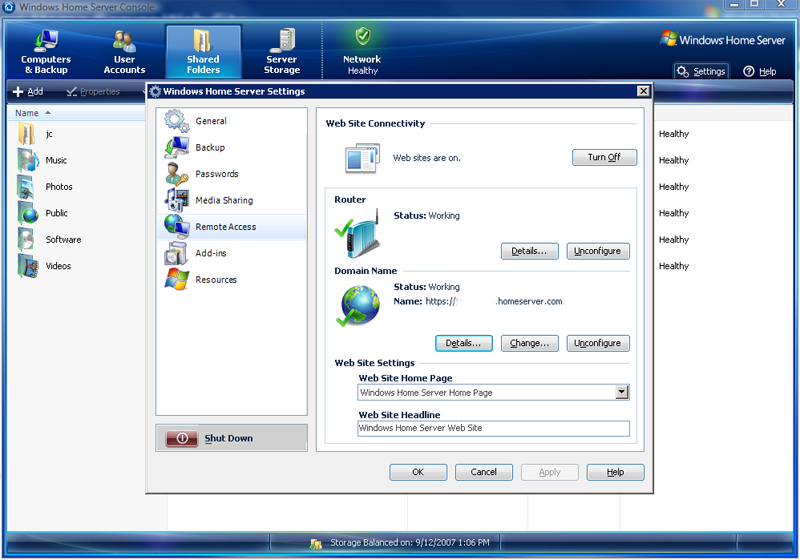Screen dimensions: 800x560
Task: Click the Shut Down button
Action: [x=232, y=438]
